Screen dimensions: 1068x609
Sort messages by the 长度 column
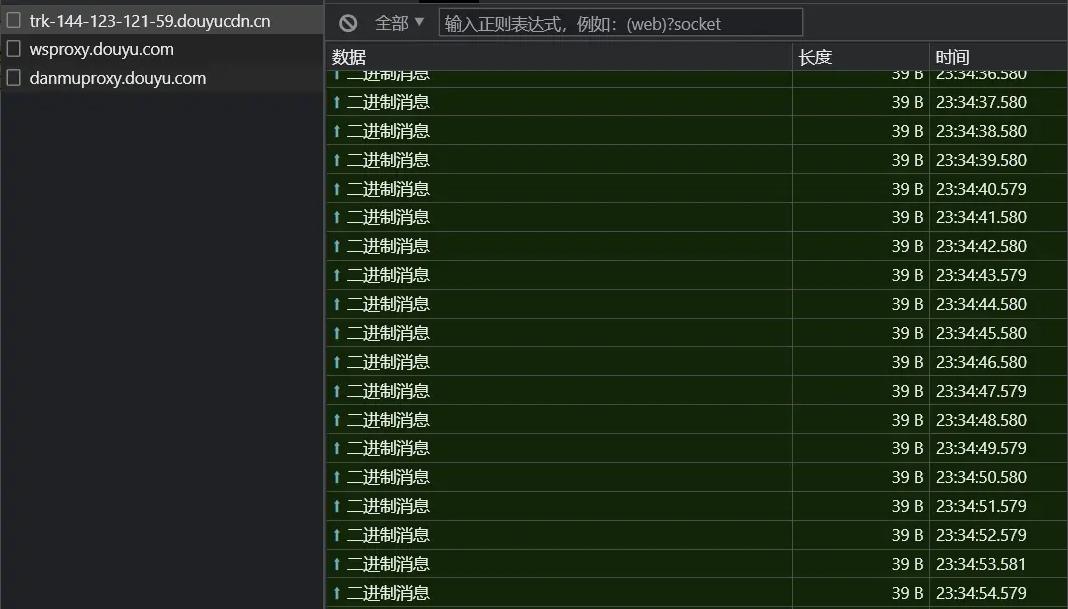(x=813, y=57)
